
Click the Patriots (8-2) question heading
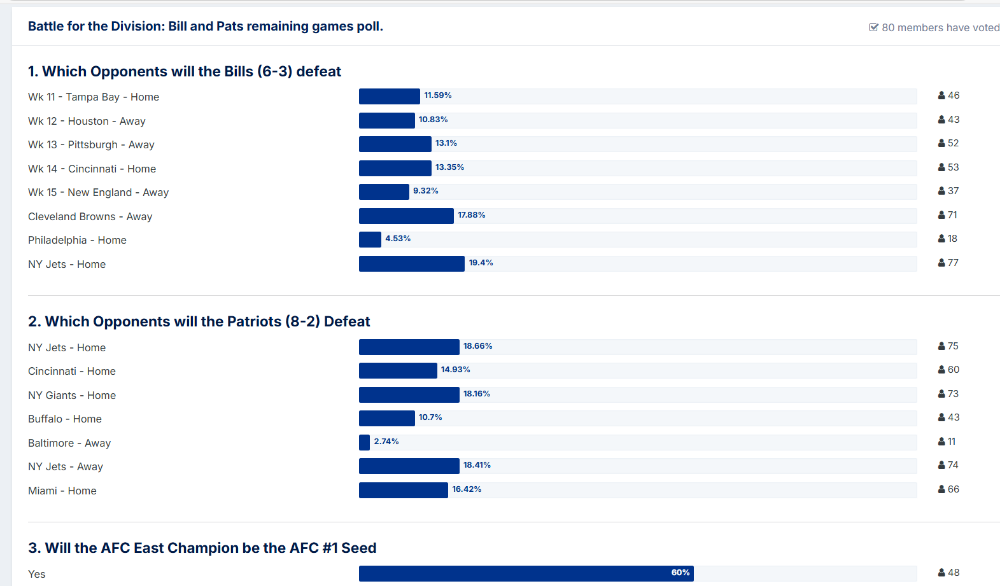[x=199, y=321]
